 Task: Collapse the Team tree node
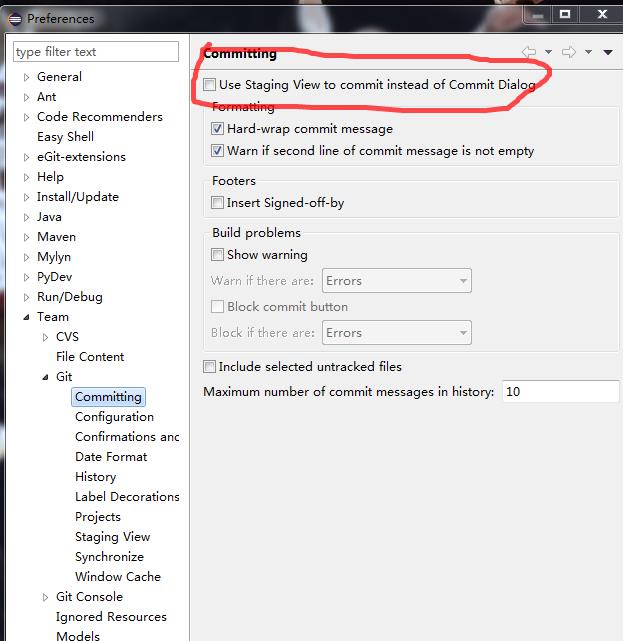click(x=26, y=317)
